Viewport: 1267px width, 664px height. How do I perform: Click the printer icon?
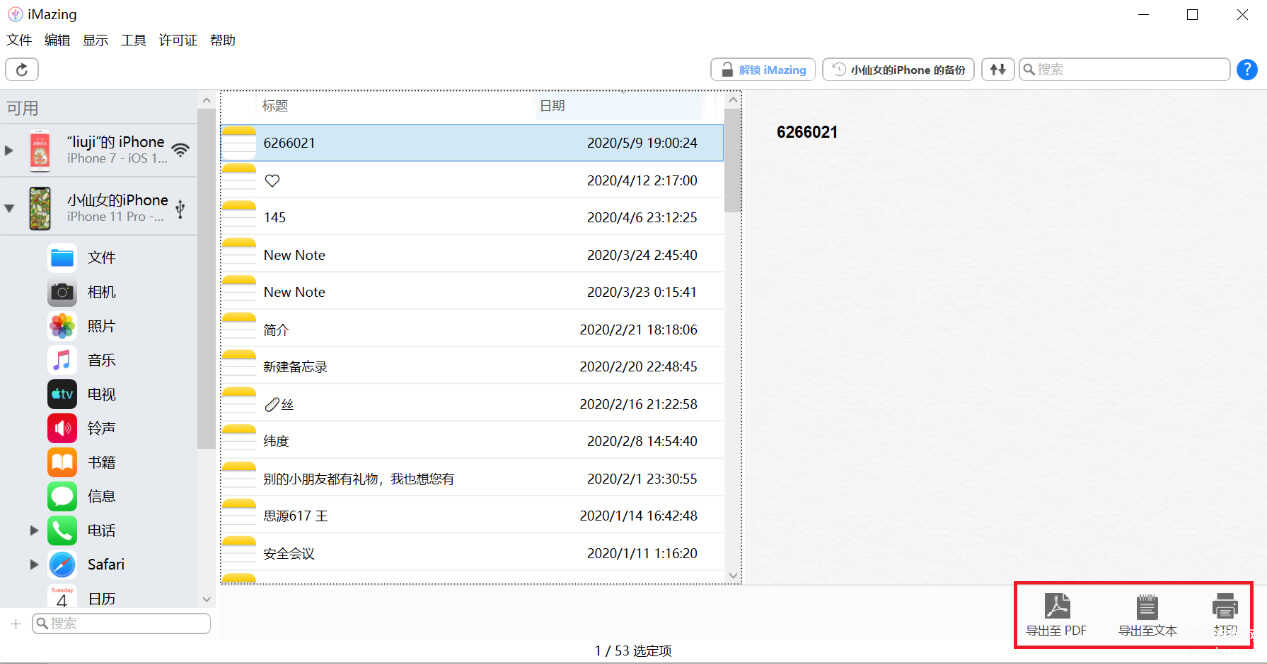[1225, 606]
